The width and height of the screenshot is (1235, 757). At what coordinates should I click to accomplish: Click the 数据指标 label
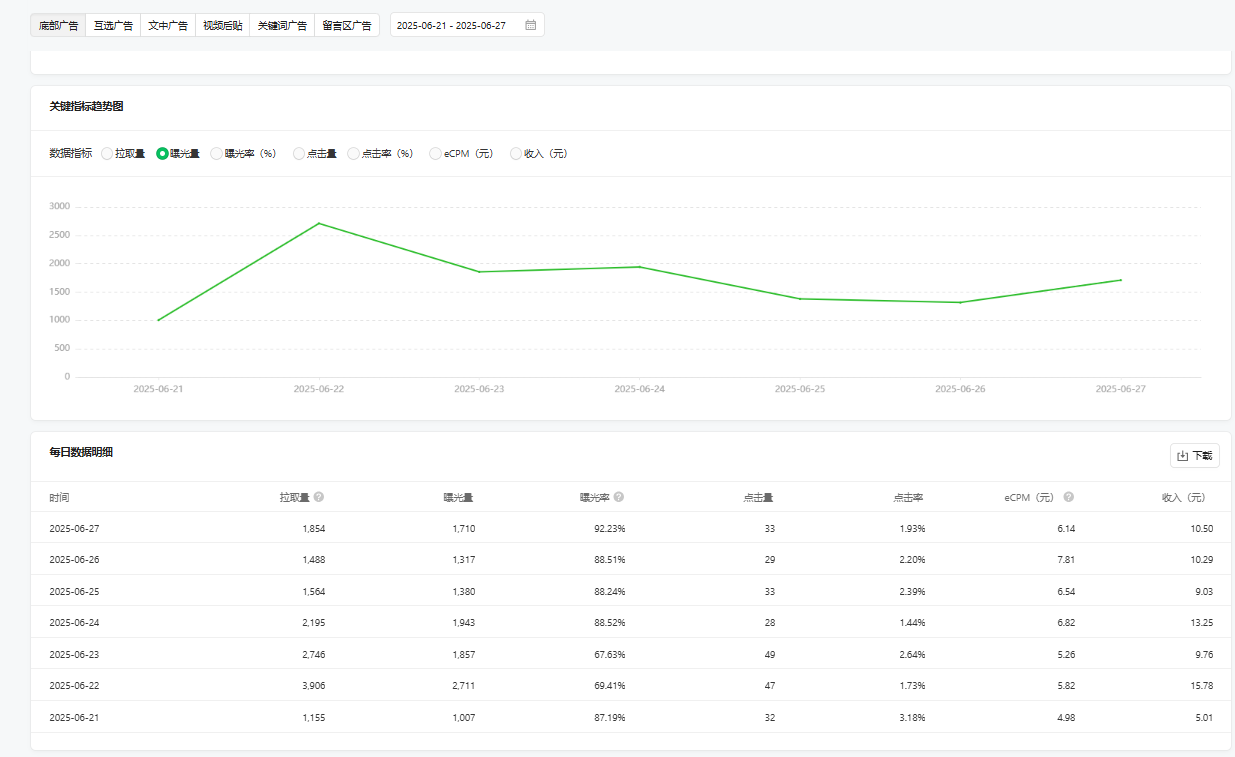coord(70,154)
